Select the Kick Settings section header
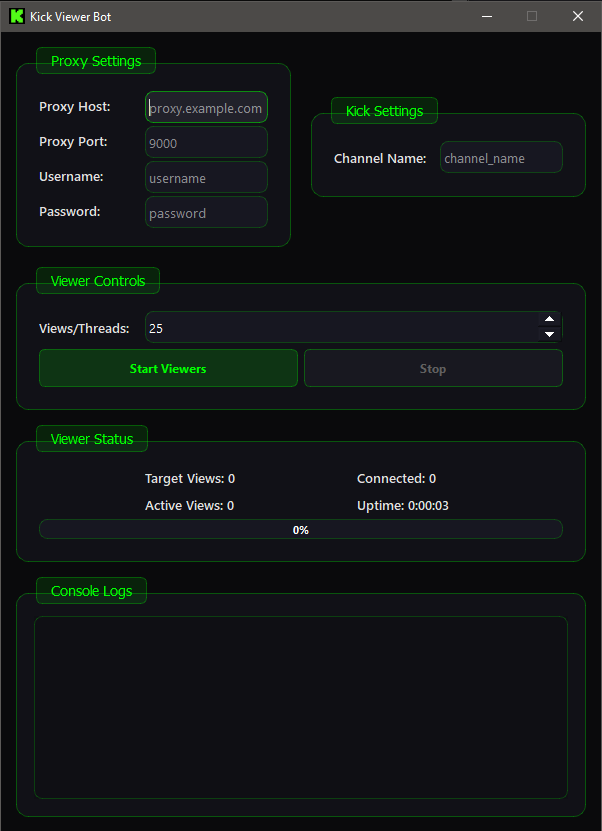Screen dimensions: 602x831 pos(384,110)
